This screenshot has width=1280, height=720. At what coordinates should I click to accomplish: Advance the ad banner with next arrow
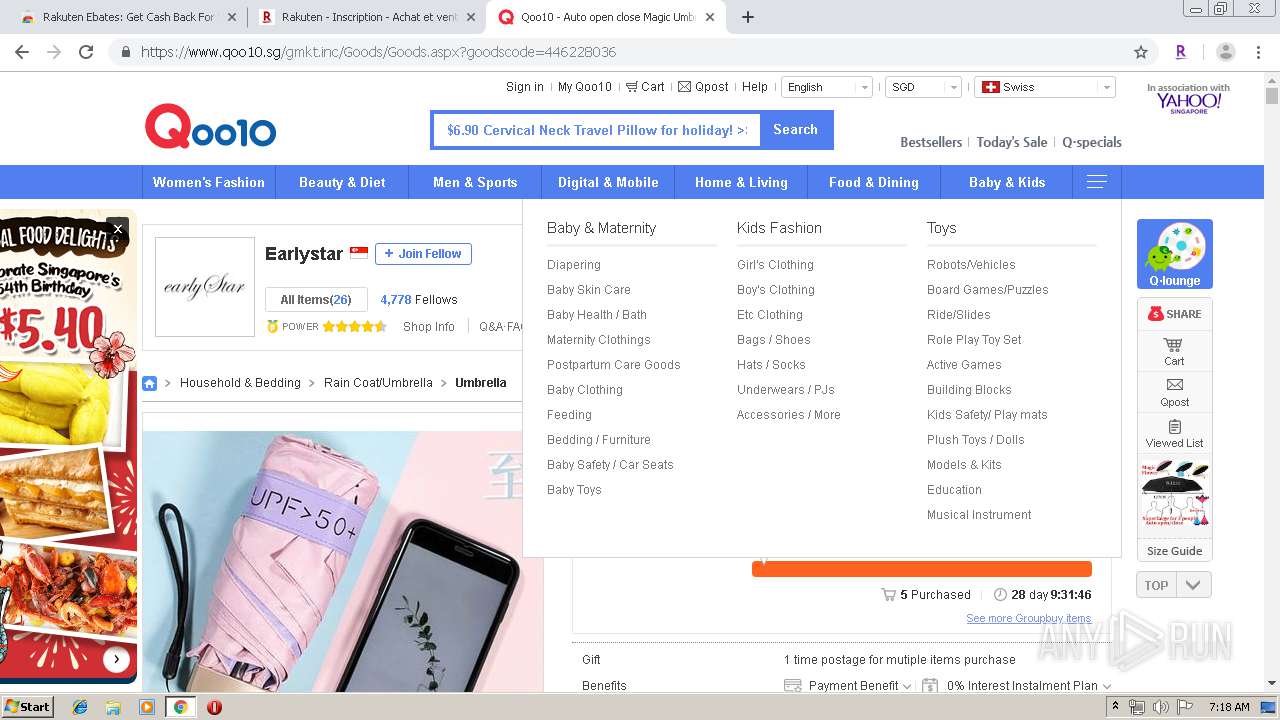(x=117, y=659)
